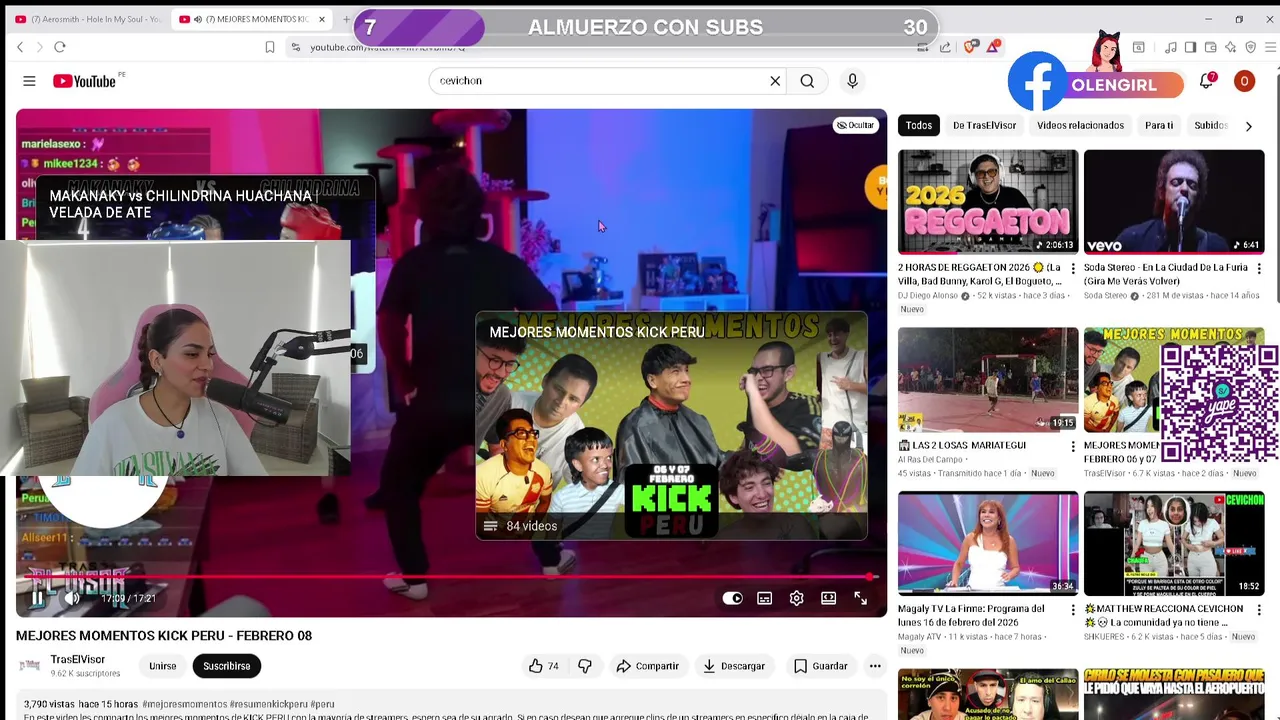Select the Videos relacionados chip
1280x720 pixels.
(x=1080, y=125)
